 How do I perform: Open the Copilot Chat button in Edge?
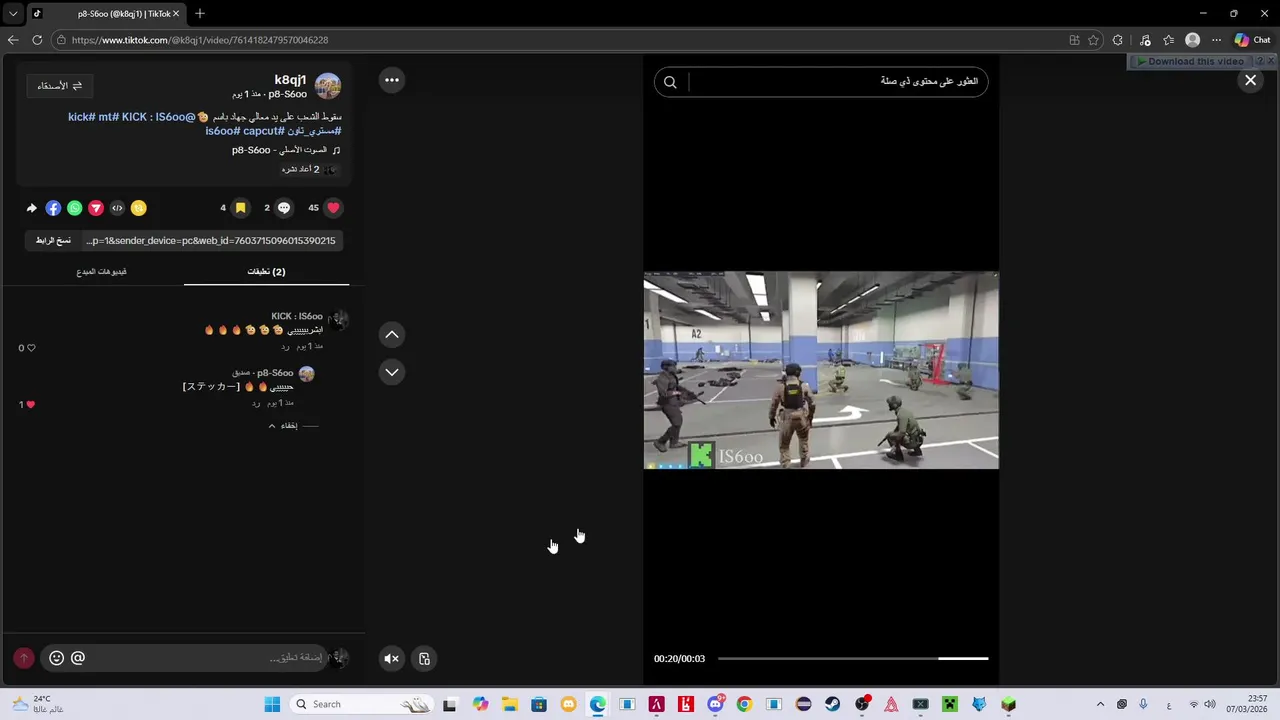[1253, 40]
